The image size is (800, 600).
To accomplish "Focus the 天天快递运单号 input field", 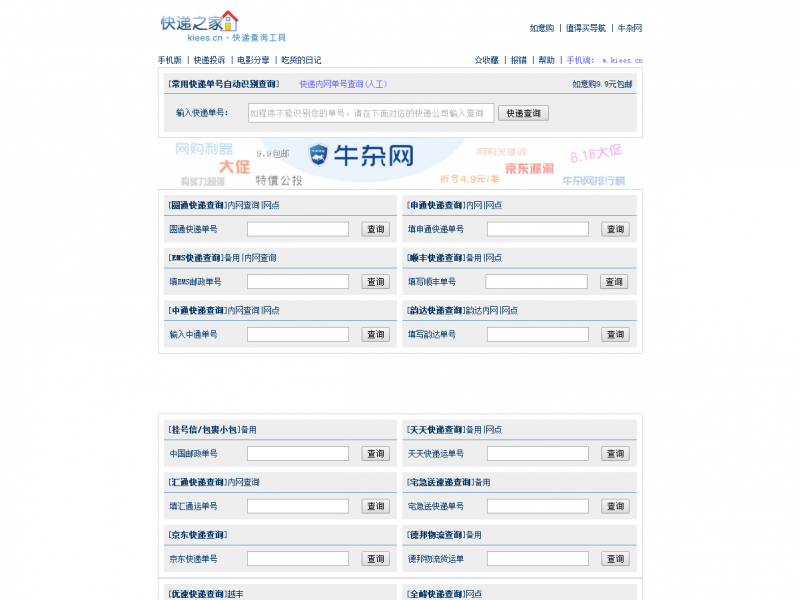I will (x=538, y=454).
